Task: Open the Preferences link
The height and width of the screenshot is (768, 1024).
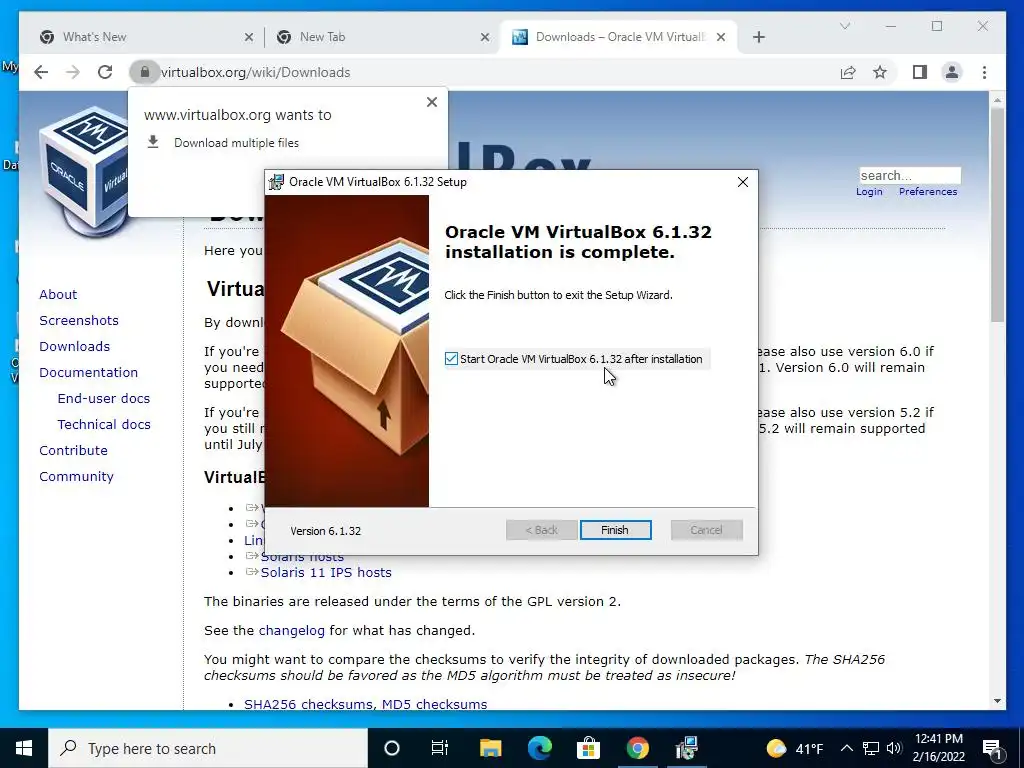Action: pos(928,191)
